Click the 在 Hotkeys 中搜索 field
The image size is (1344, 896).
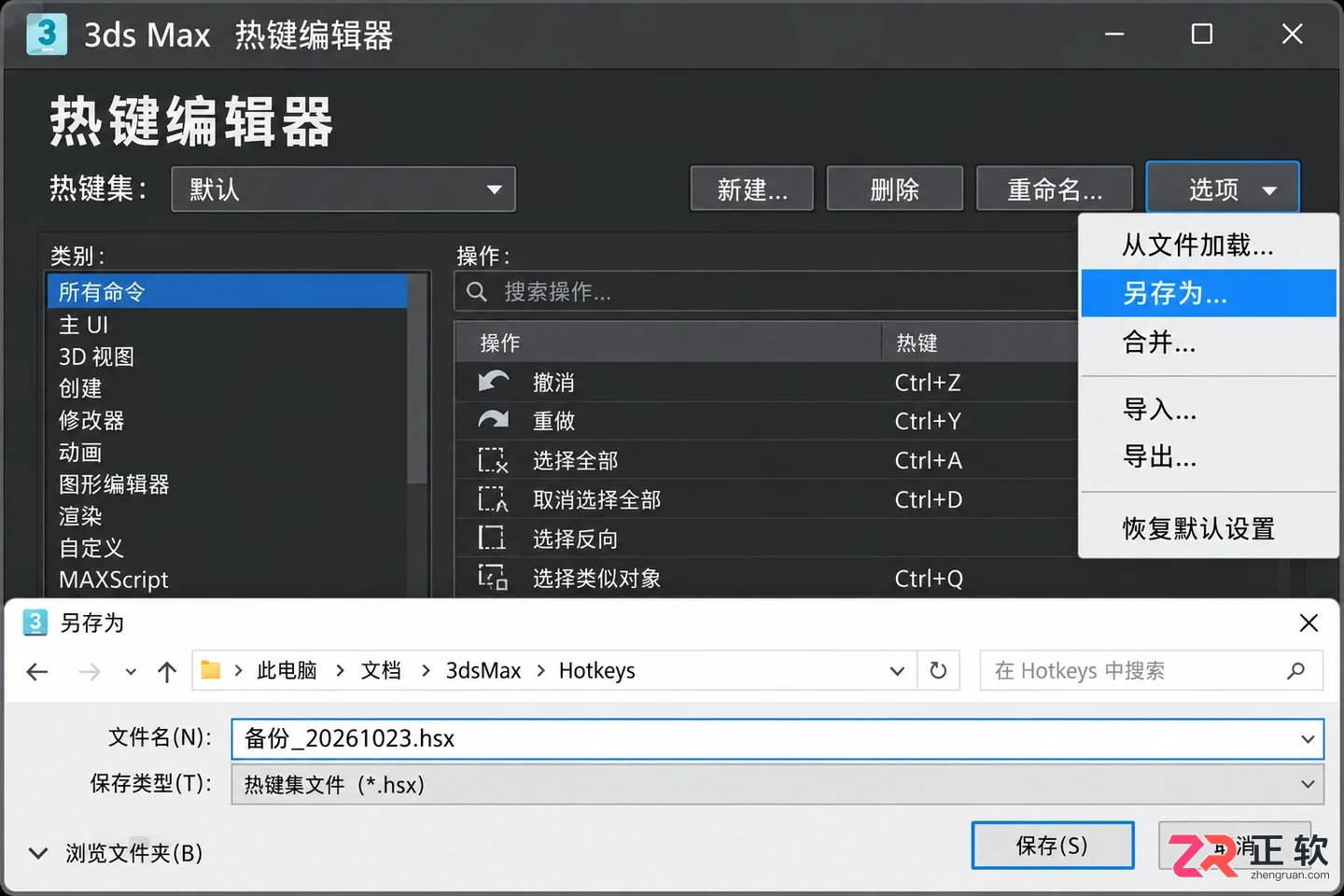tap(1152, 670)
